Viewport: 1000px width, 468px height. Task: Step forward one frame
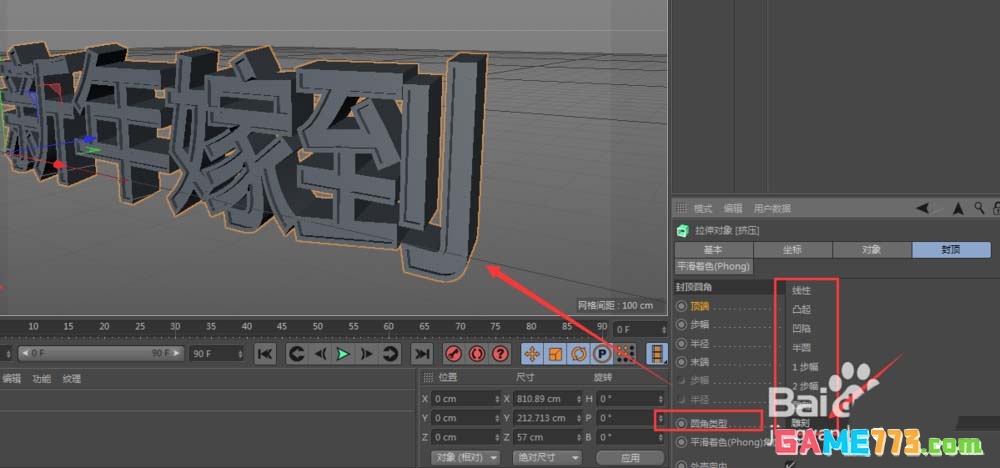[x=367, y=354]
